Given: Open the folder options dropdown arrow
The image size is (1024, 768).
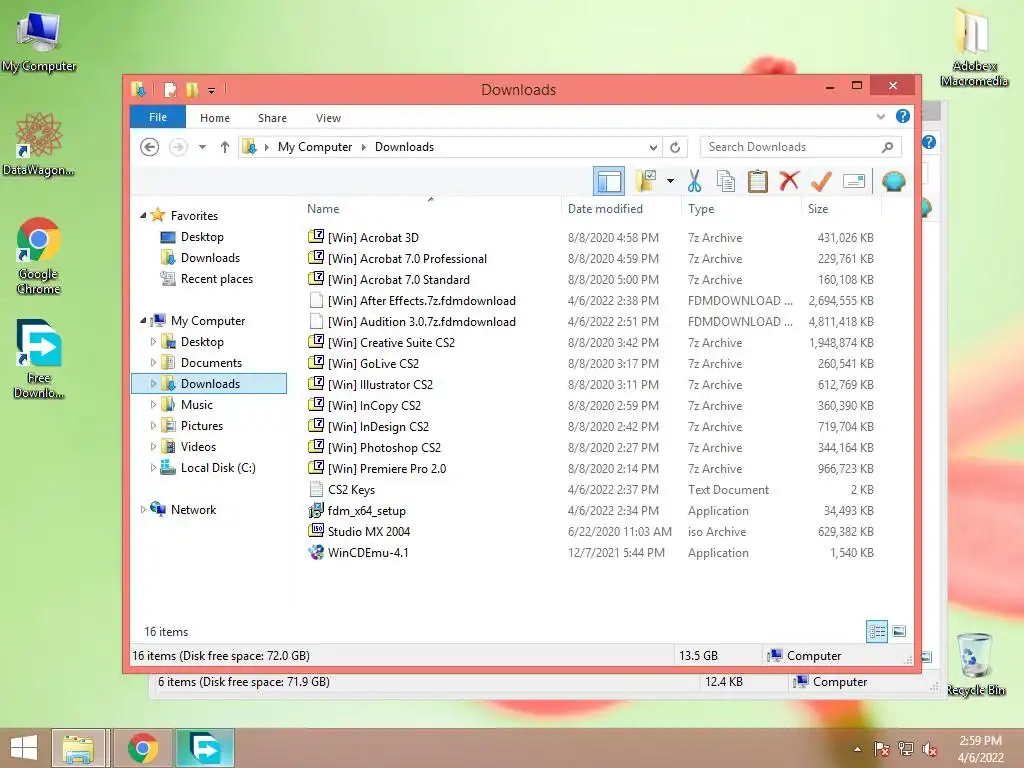Looking at the screenshot, I should point(670,181).
